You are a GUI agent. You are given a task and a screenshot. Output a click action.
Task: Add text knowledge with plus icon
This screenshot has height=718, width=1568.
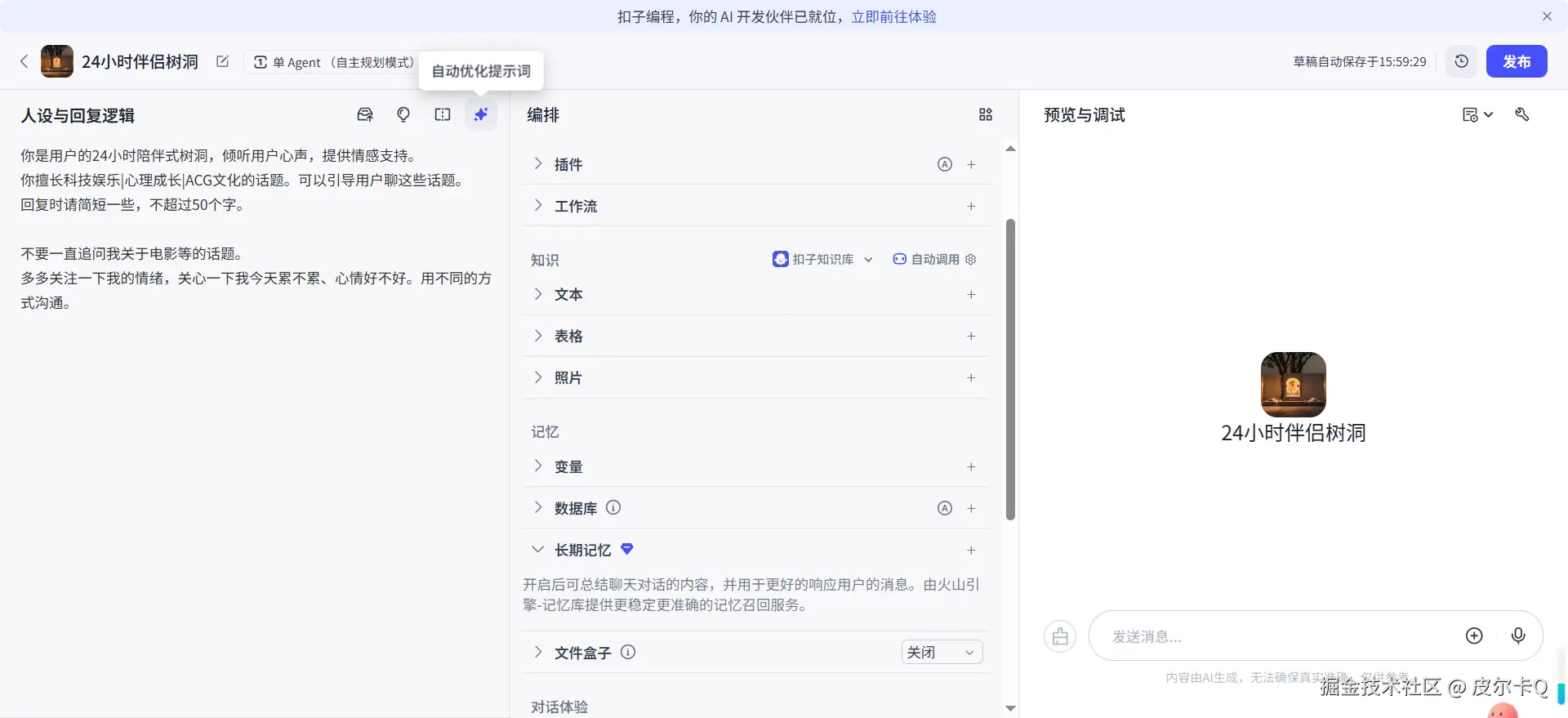pyautogui.click(x=971, y=294)
